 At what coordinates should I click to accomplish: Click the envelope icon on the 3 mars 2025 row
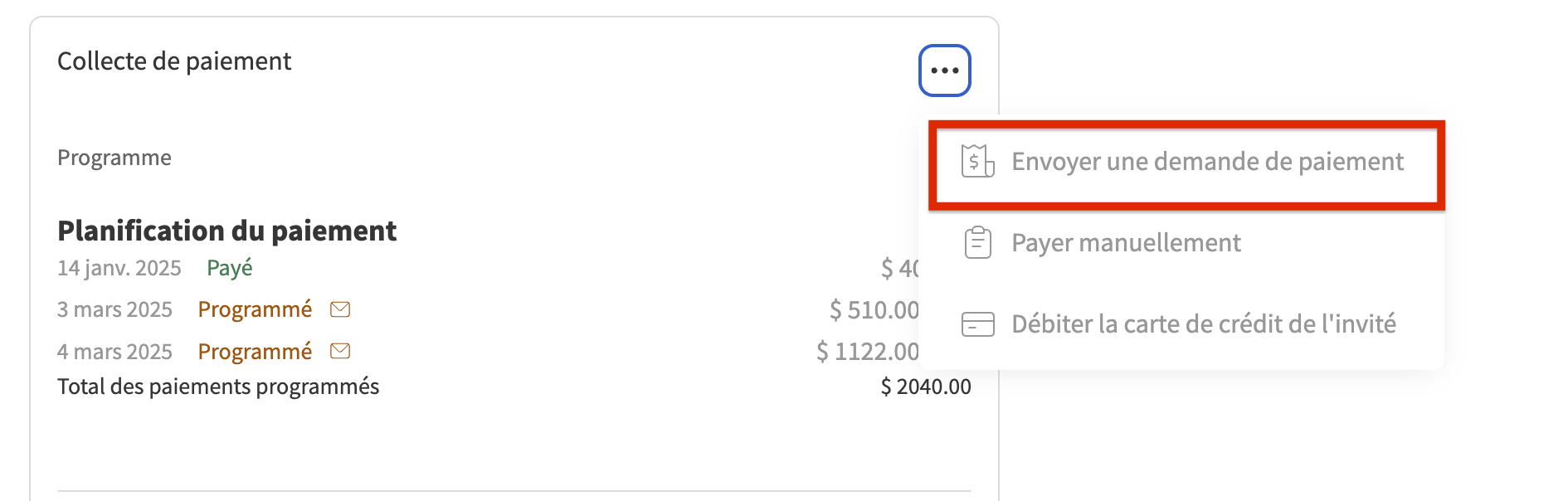[x=340, y=309]
